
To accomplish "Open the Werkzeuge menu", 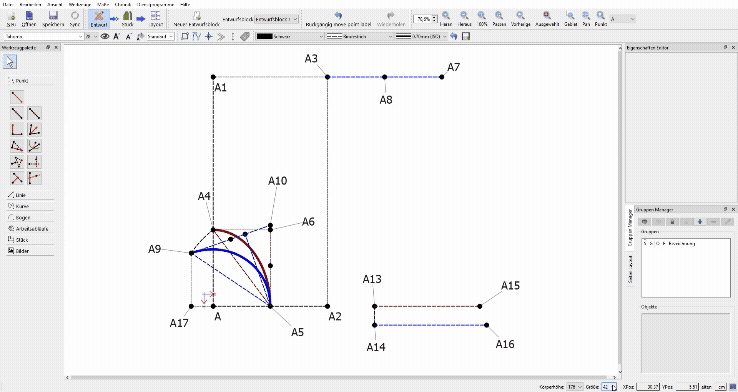I will [x=80, y=4].
